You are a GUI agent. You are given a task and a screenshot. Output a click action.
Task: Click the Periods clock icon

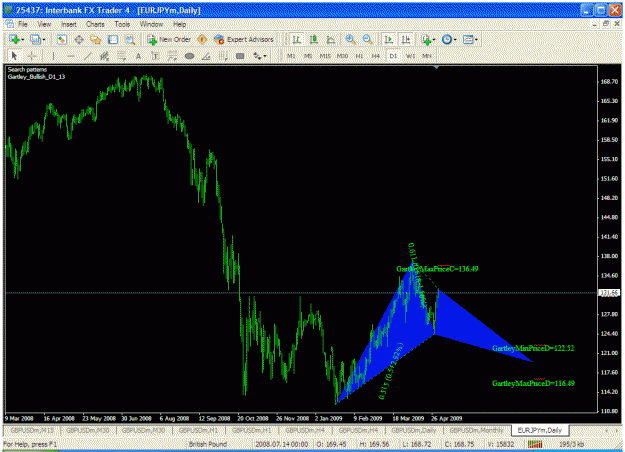pyautogui.click(x=447, y=39)
